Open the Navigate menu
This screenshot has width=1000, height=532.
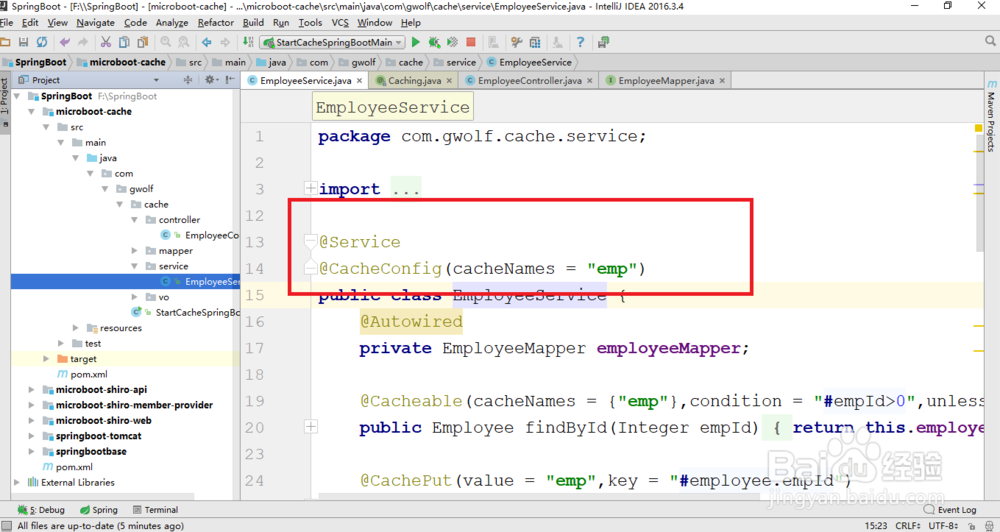click(96, 22)
